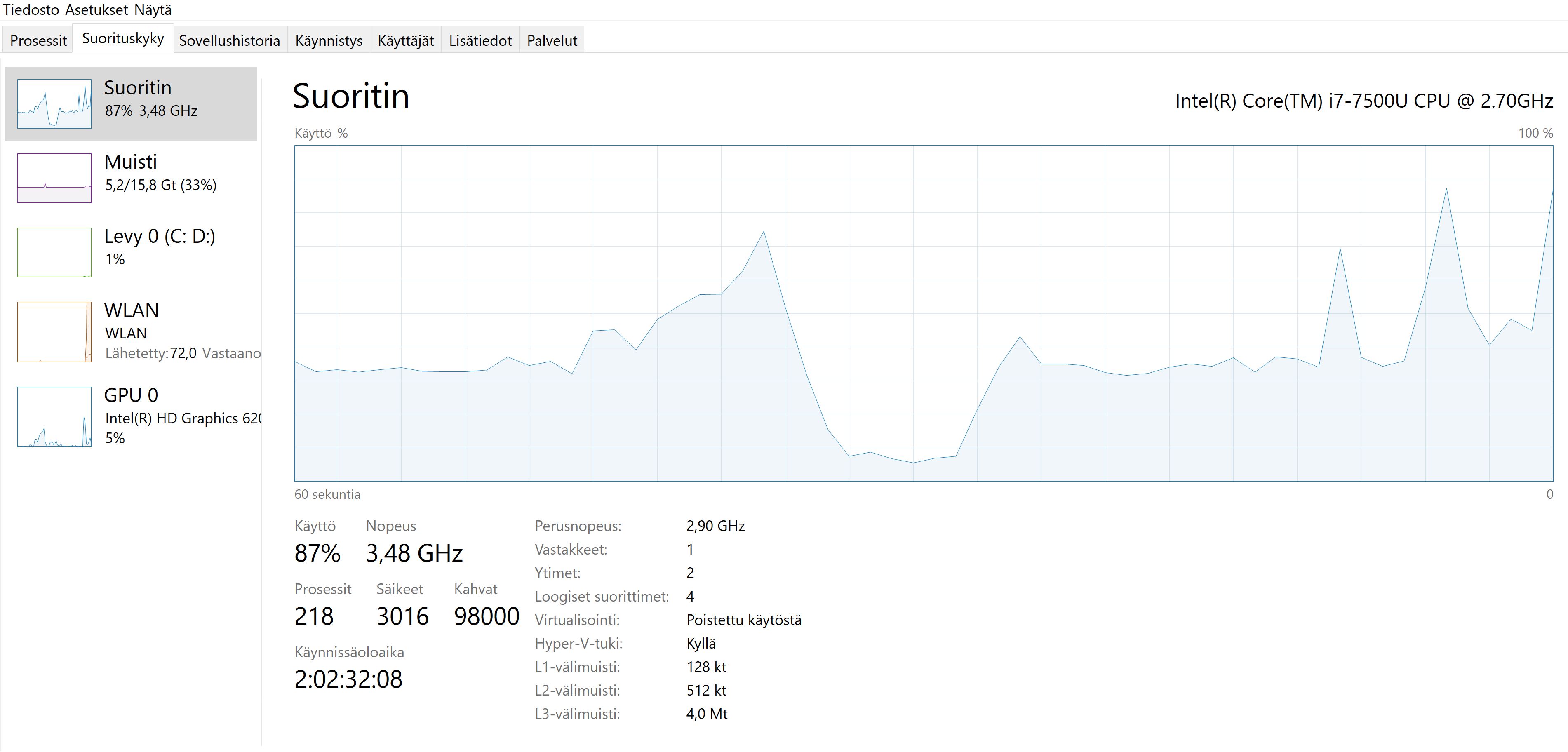Click the Suoritin CPU mini graph thumbnail
The width and height of the screenshot is (1568, 752).
pos(54,103)
